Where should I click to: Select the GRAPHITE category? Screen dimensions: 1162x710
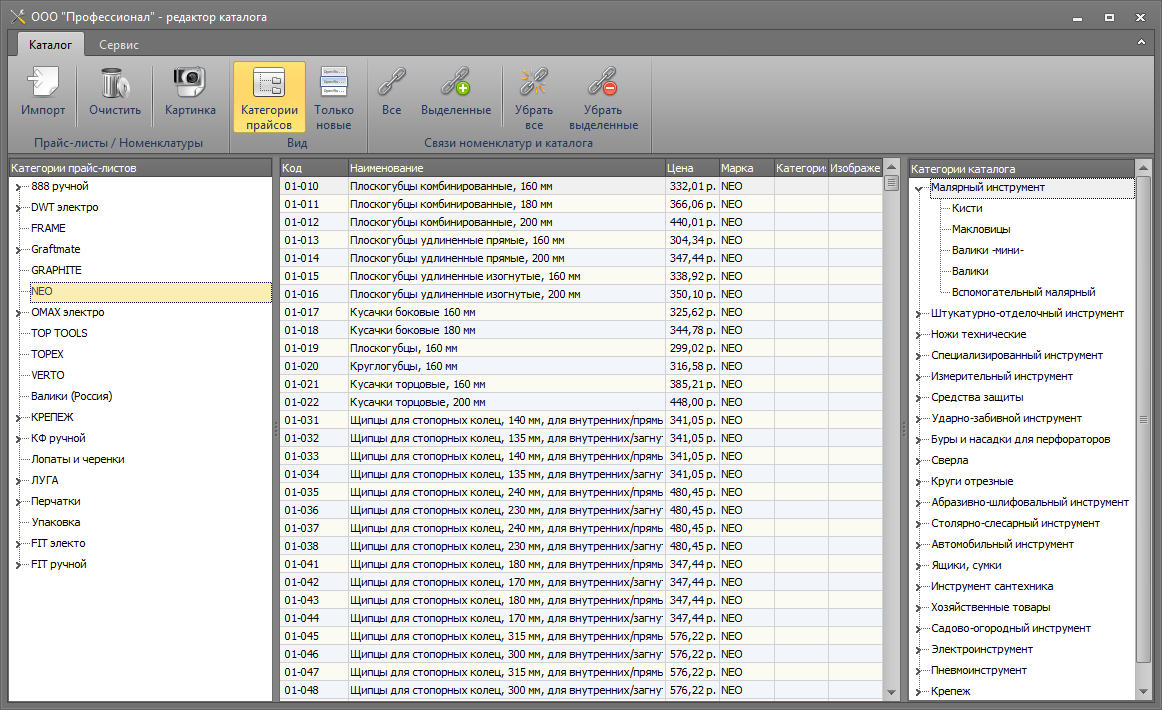click(56, 271)
